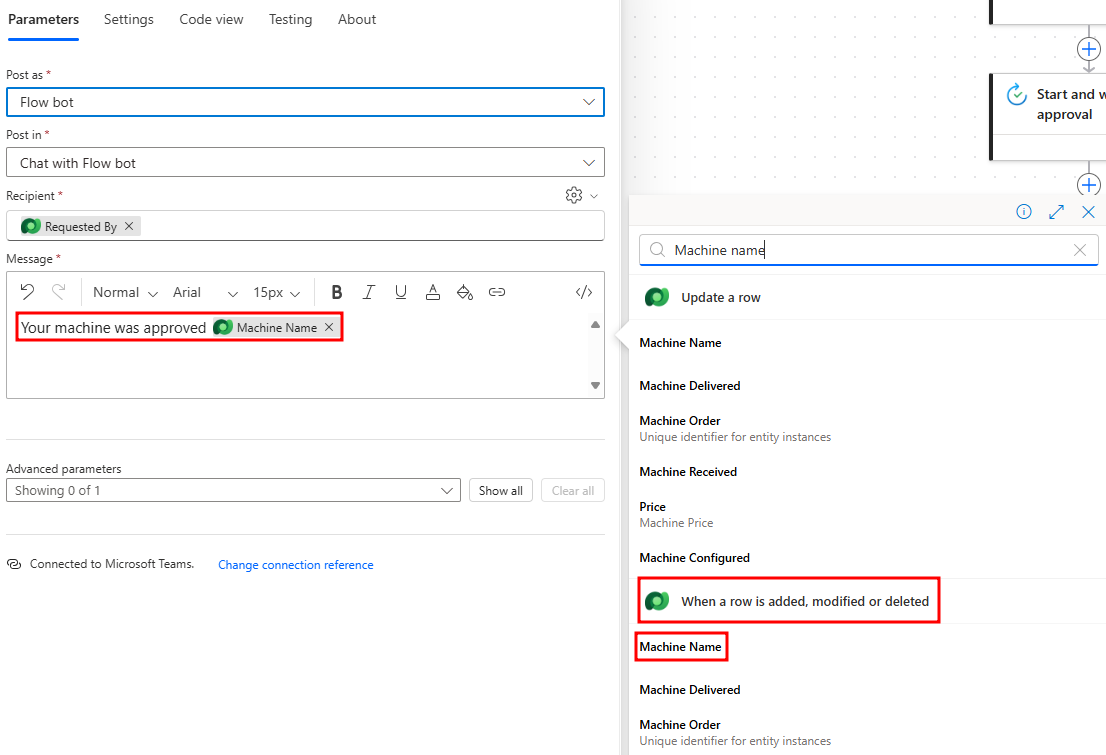Switch to the About tab
The width and height of the screenshot is (1106, 755).
(x=357, y=19)
